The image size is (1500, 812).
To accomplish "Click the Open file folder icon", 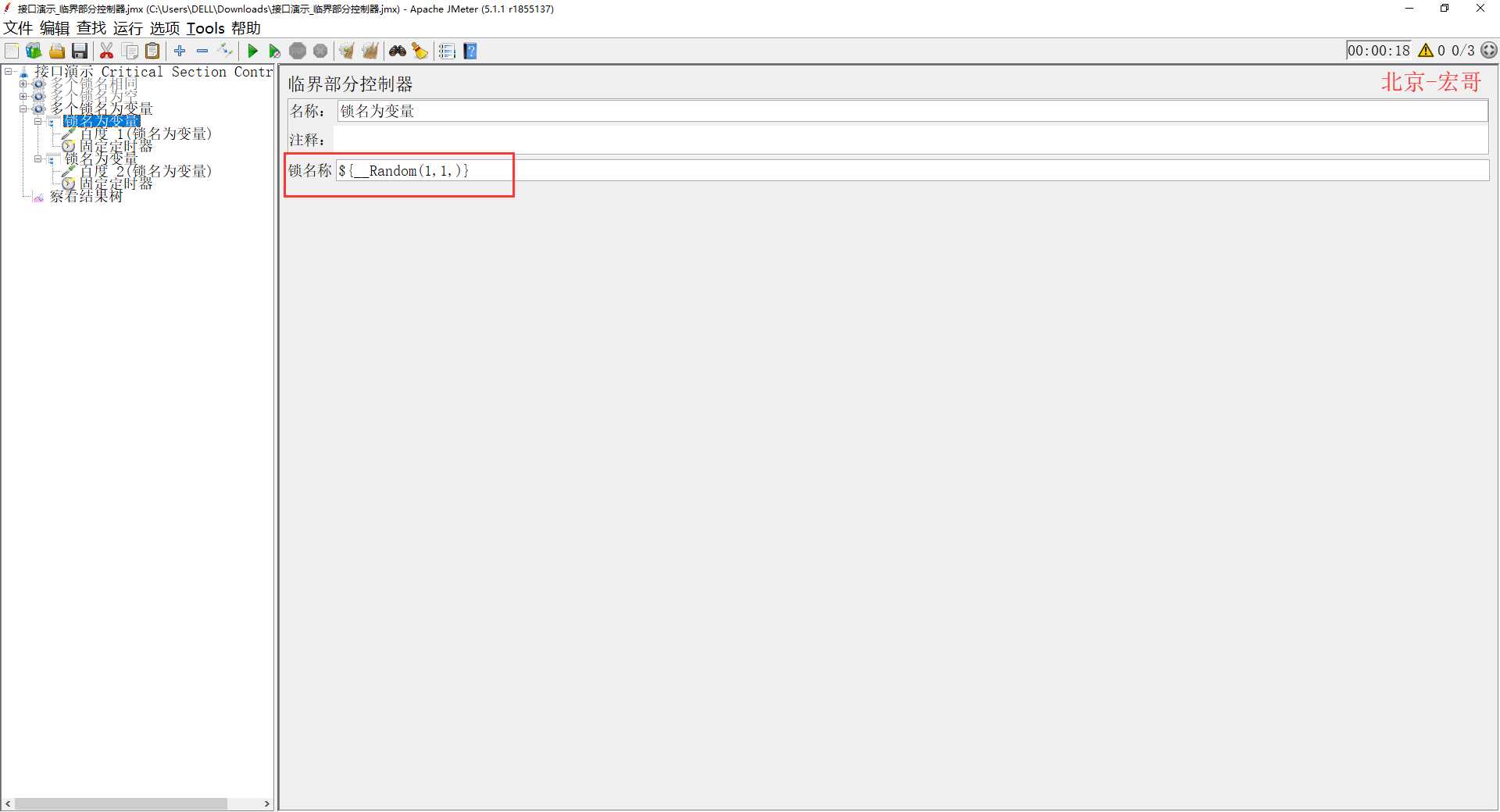I will click(x=56, y=51).
